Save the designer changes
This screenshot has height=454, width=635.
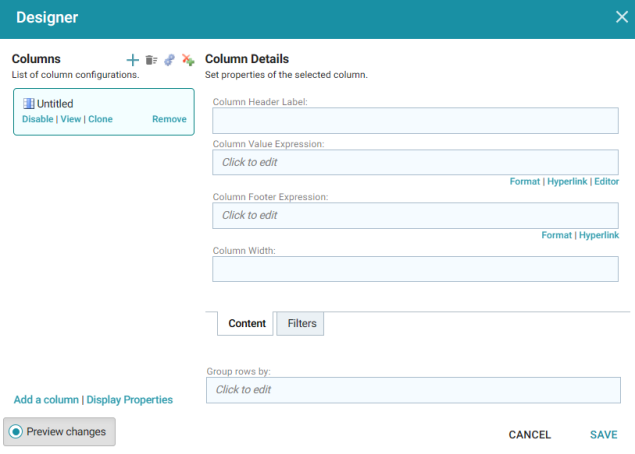point(603,435)
